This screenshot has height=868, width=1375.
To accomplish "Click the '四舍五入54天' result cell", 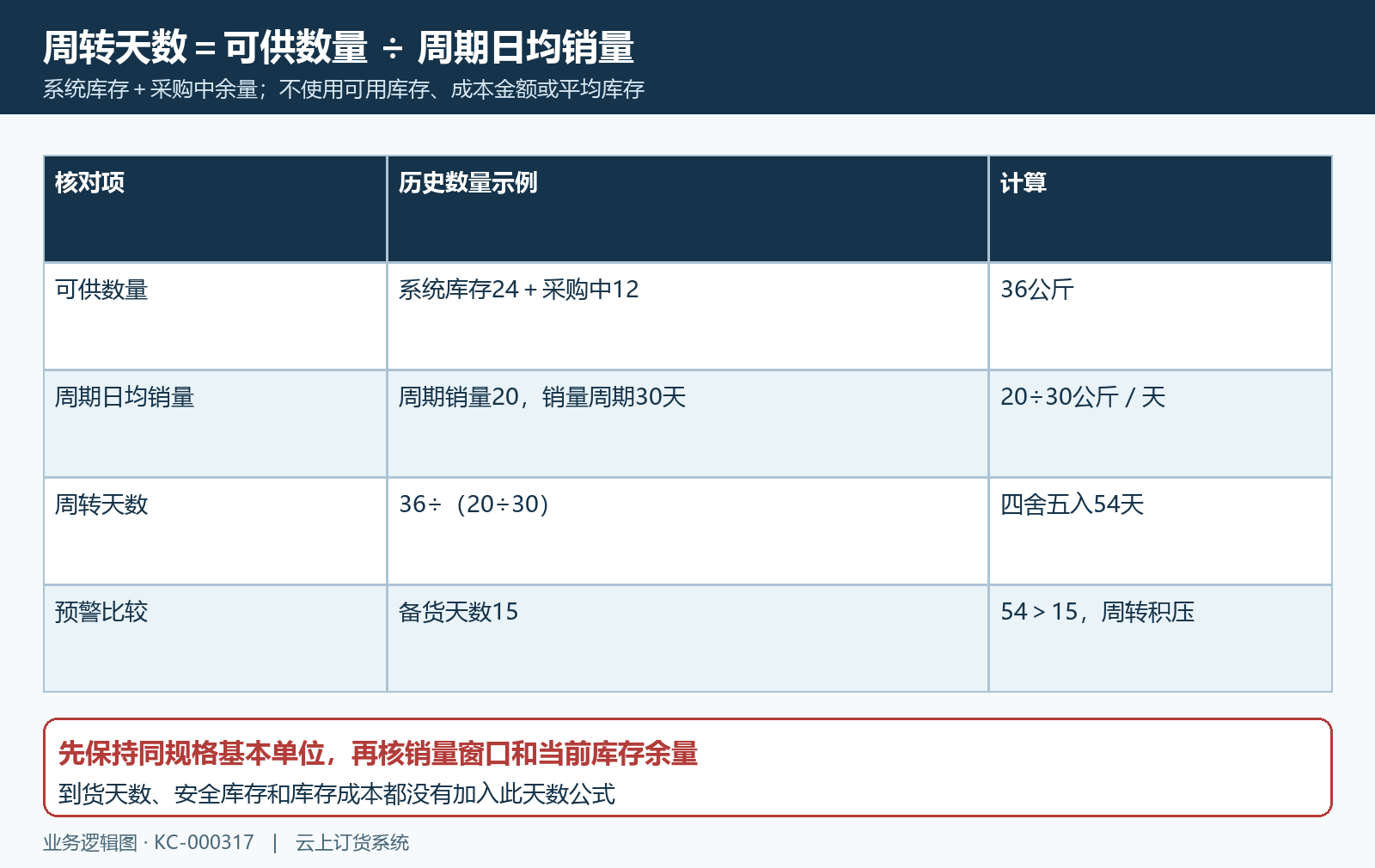I will coord(1160,531).
